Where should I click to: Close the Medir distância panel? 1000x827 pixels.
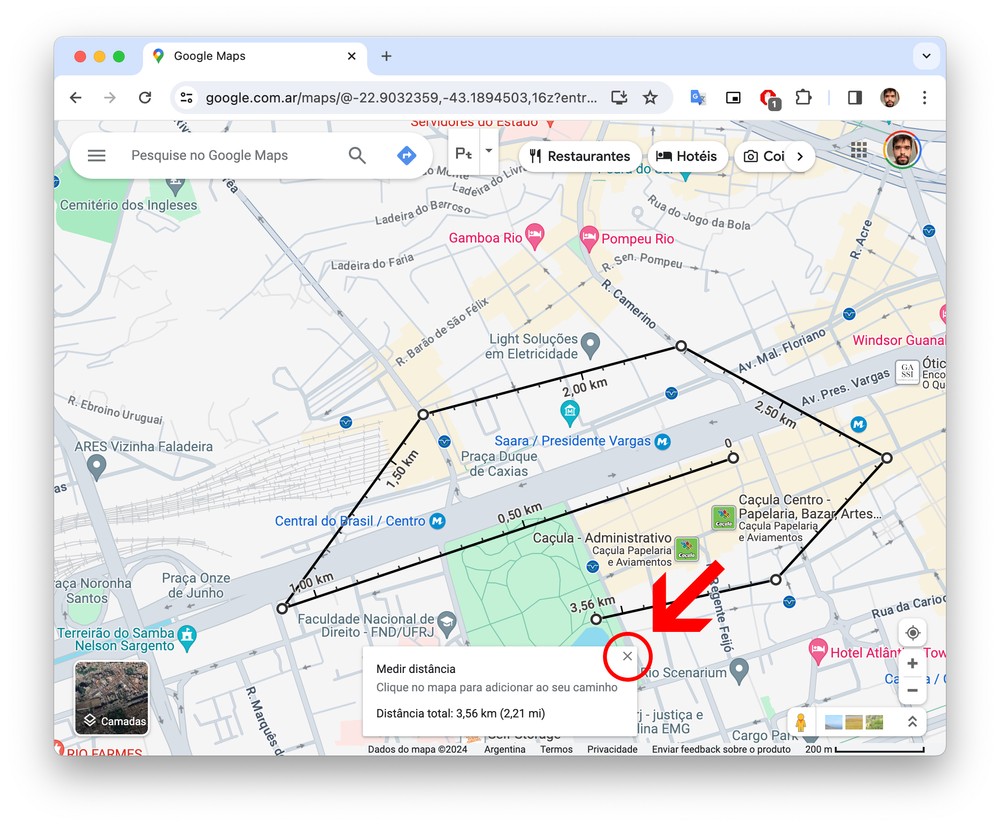pyautogui.click(x=627, y=657)
